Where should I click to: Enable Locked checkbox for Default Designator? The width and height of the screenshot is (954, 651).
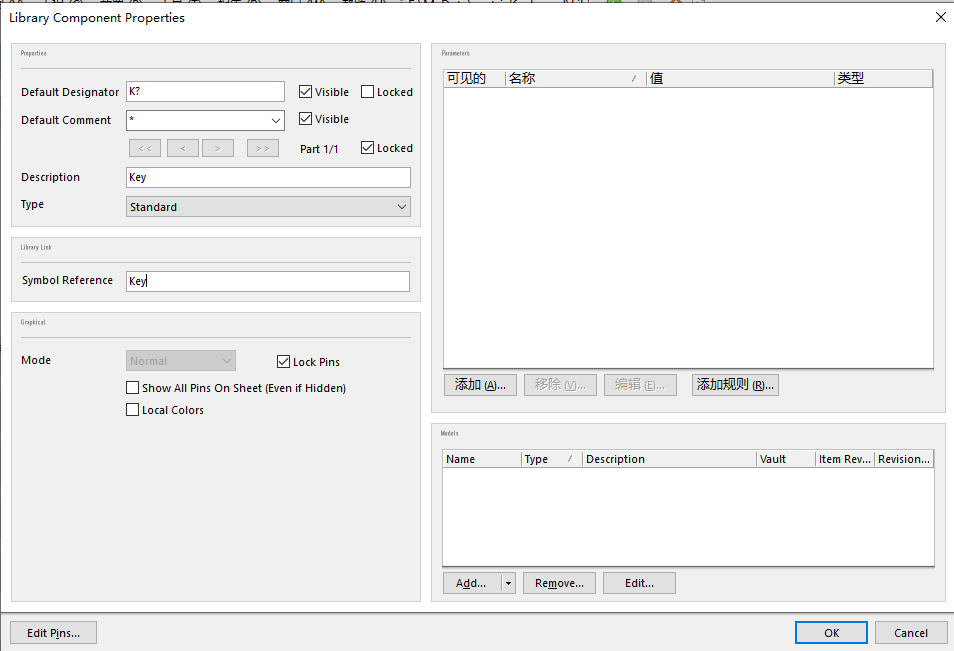(x=368, y=92)
